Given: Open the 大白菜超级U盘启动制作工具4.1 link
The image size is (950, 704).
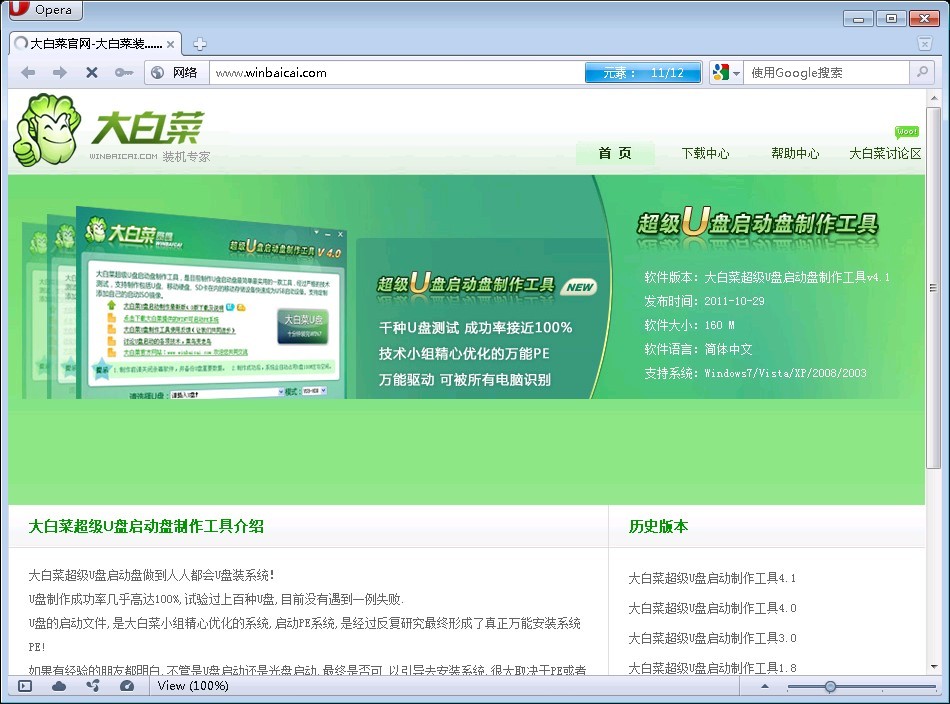Looking at the screenshot, I should (711, 578).
